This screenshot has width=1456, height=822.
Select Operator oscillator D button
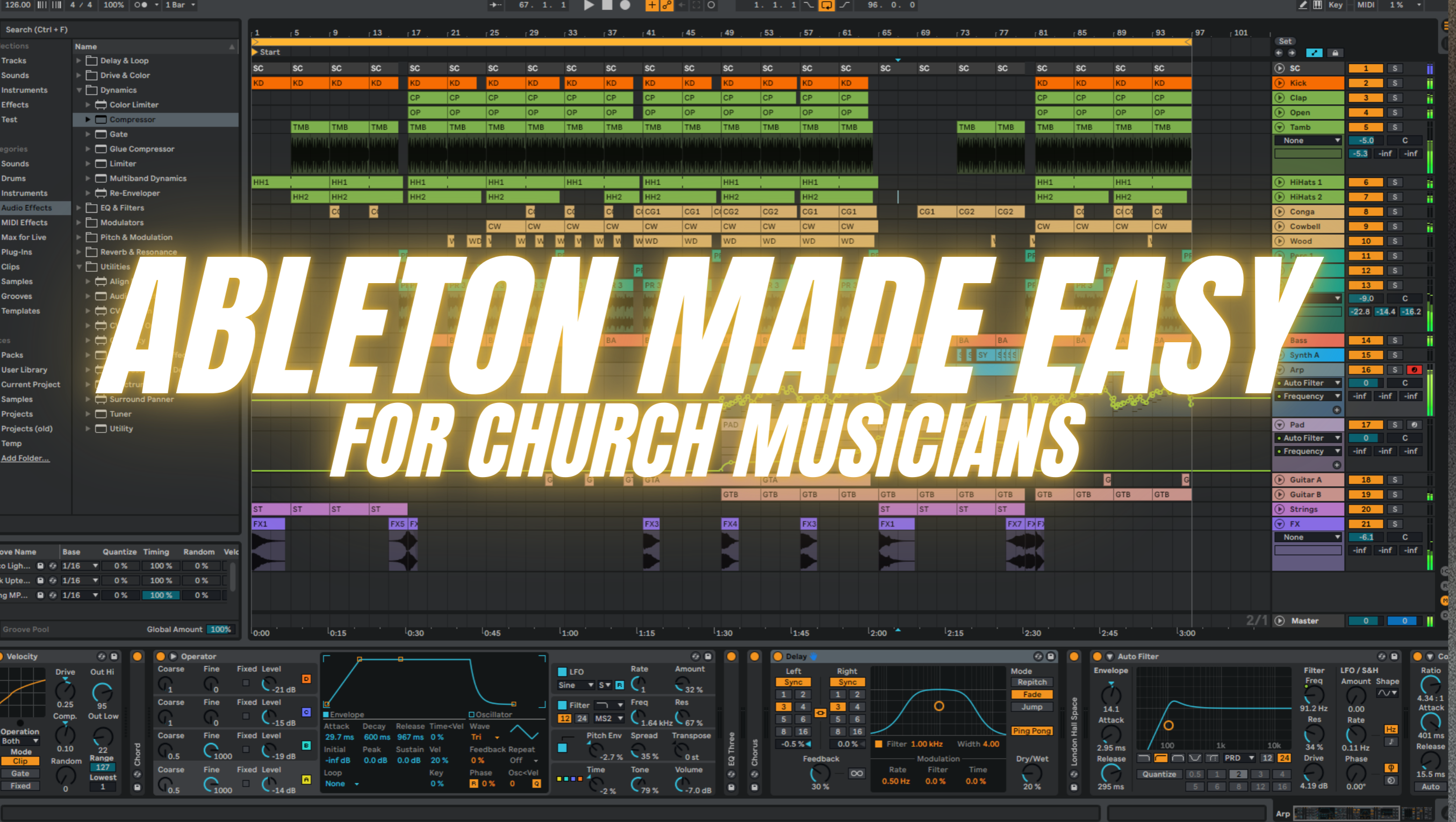coord(306,679)
